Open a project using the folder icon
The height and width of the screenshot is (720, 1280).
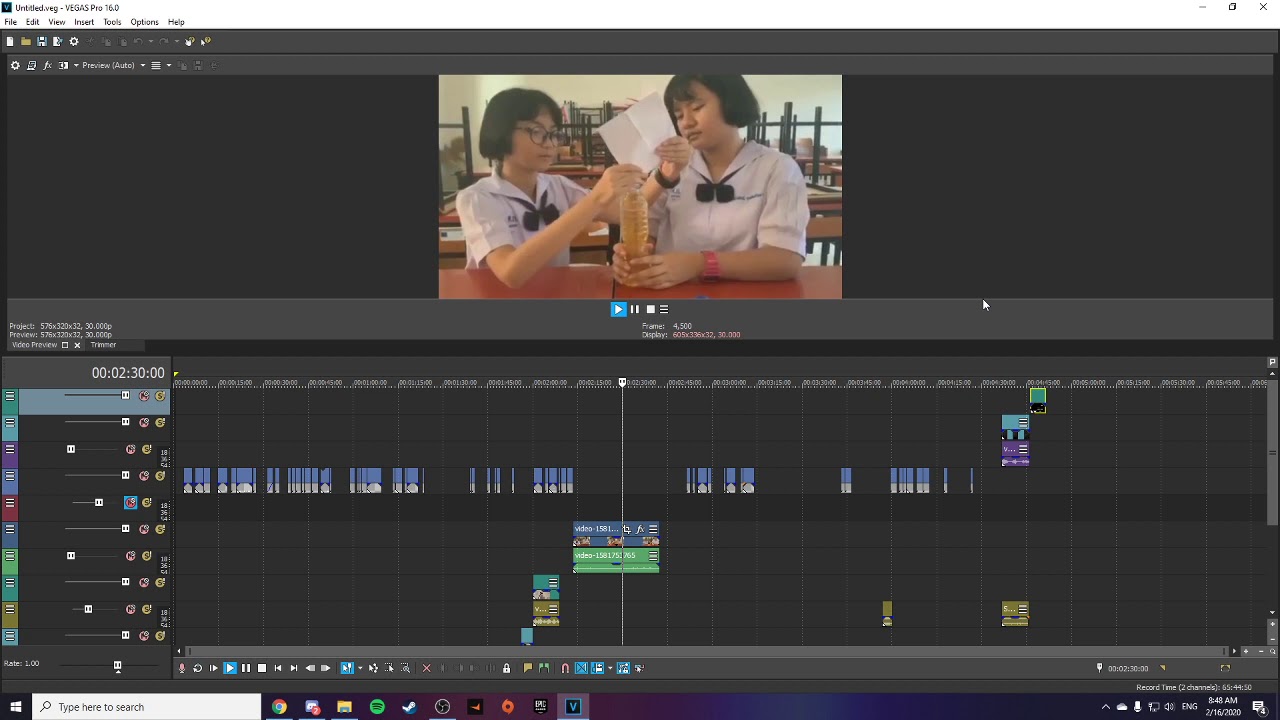(26, 41)
